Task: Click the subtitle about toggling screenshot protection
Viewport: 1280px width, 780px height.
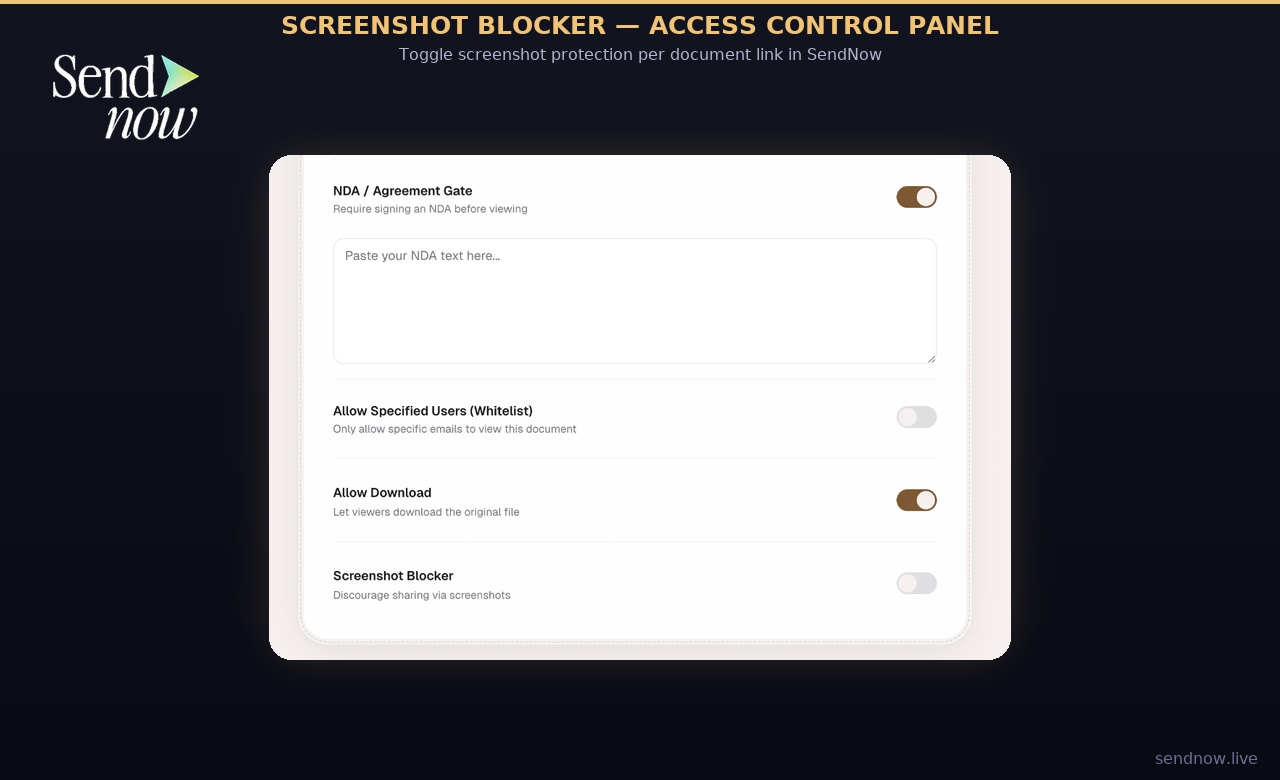Action: [x=641, y=54]
